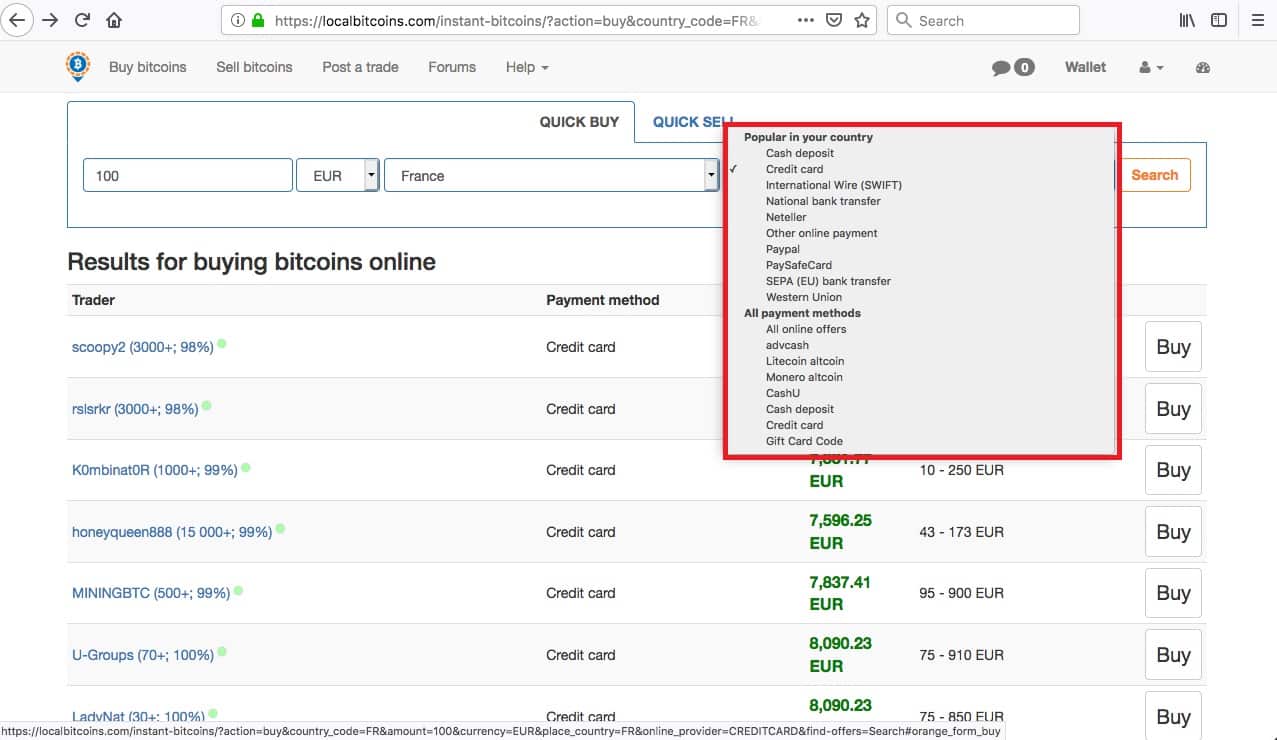Pick SEPA (EU) bank transfer option

click(828, 281)
